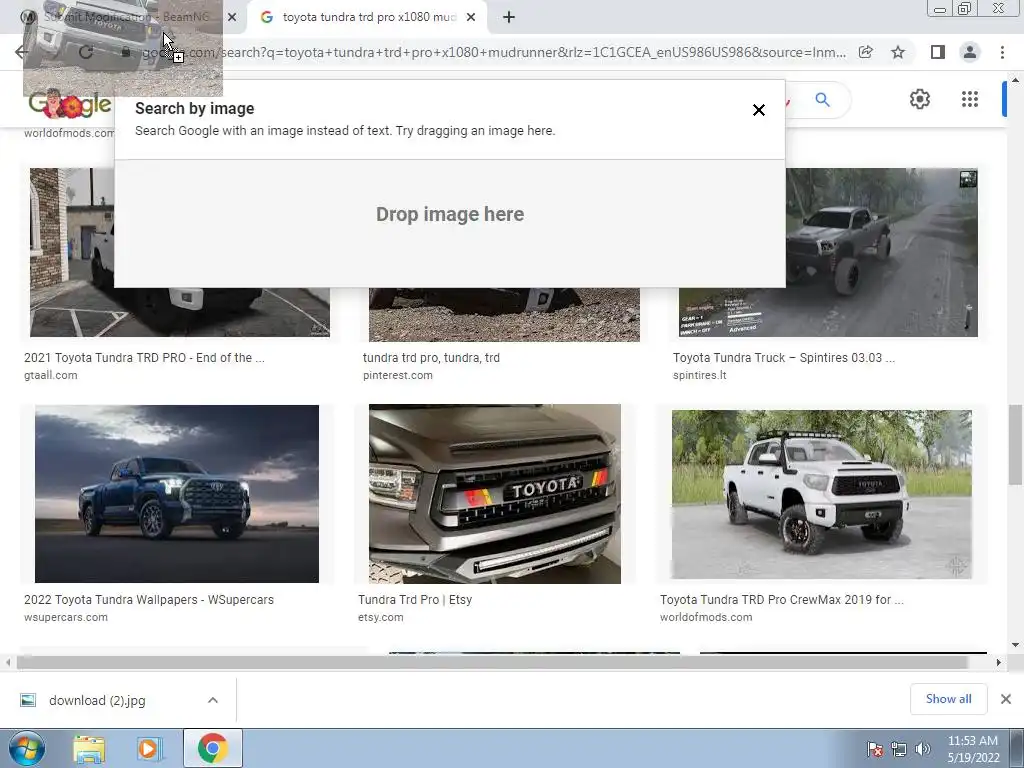This screenshot has width=1024, height=768.
Task: Open 'tundra trd pro, tundra, trd' result
Action: (431, 358)
